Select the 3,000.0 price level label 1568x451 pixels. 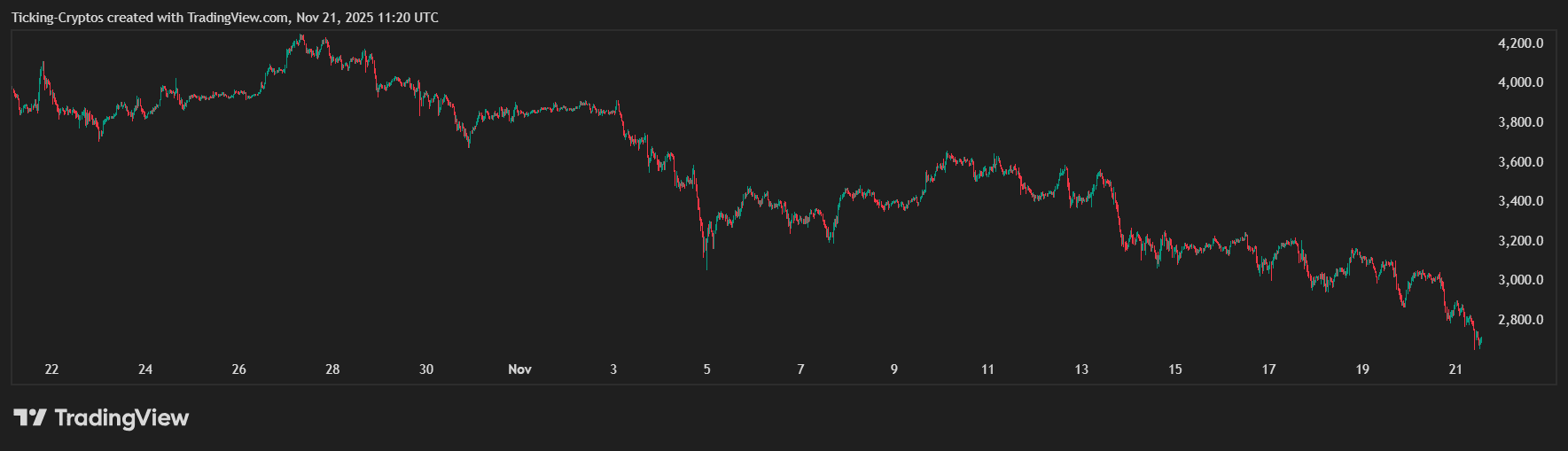point(1520,280)
